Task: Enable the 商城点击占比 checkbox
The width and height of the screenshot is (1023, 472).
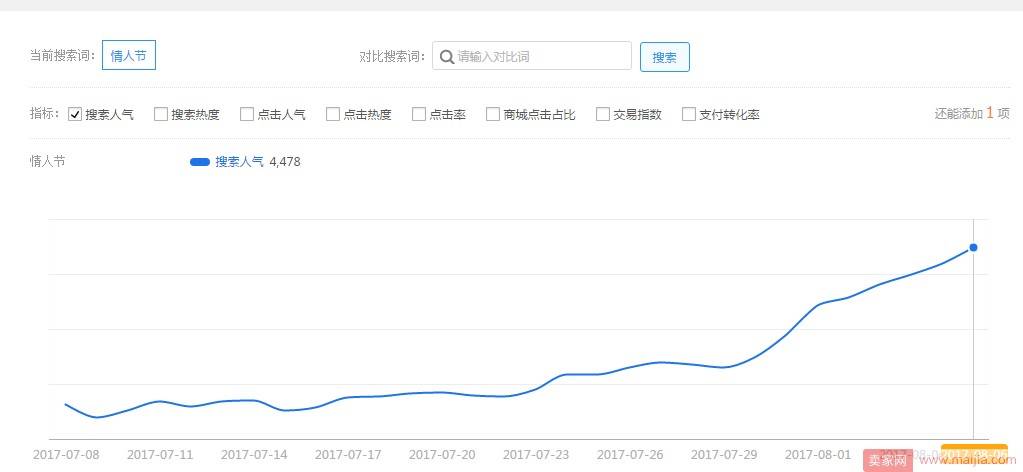Action: click(x=493, y=114)
